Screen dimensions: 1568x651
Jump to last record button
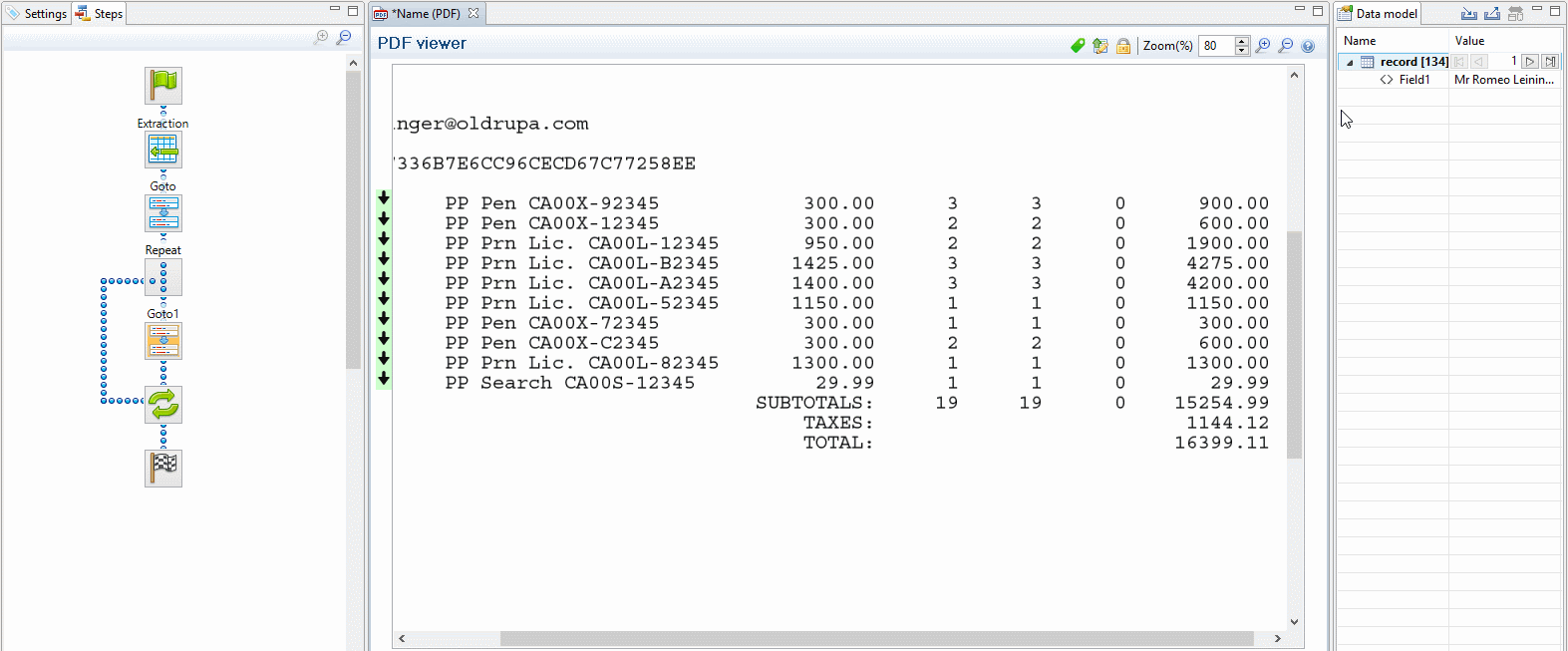[1550, 62]
